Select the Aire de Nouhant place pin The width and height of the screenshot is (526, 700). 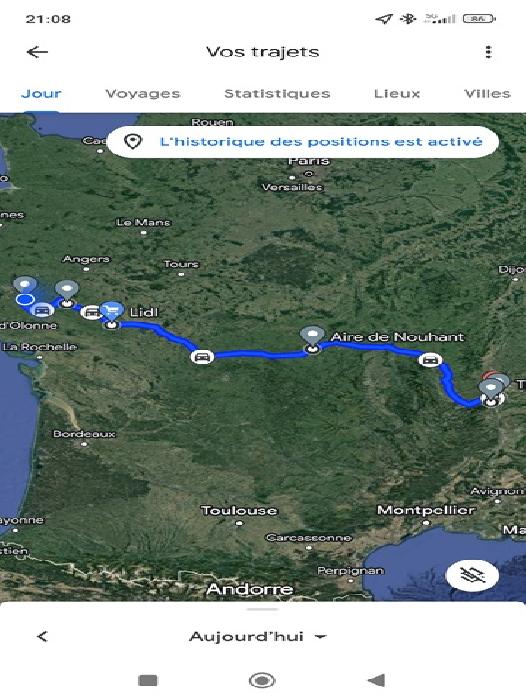point(312,335)
